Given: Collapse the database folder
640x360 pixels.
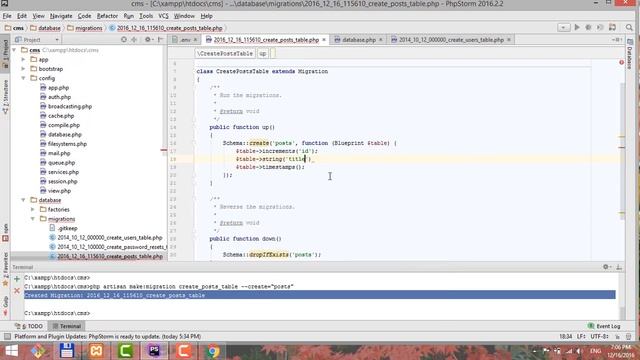Looking at the screenshot, I should tap(23, 200).
